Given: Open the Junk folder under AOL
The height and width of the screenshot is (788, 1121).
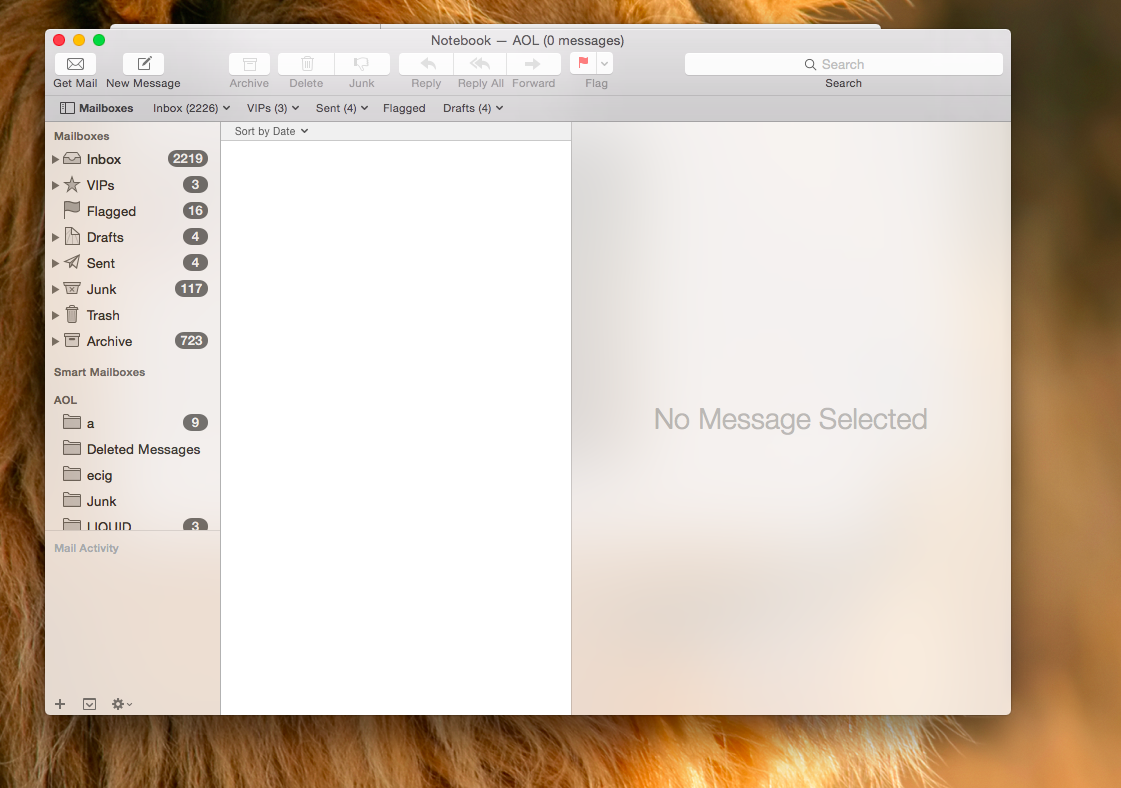Looking at the screenshot, I should tap(132, 501).
